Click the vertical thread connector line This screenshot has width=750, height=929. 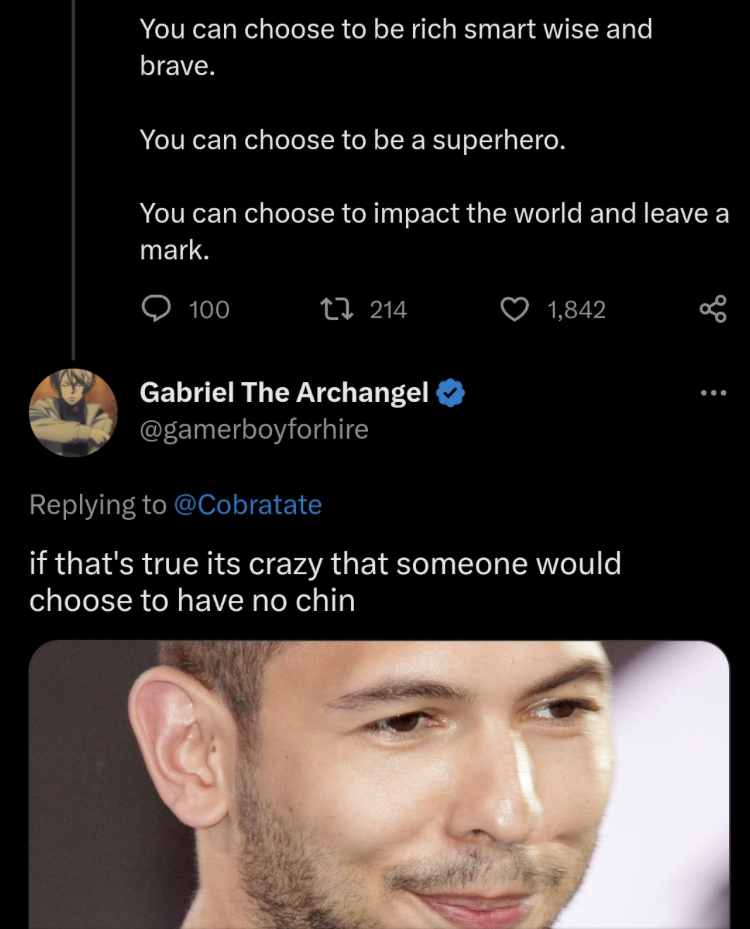pyautogui.click(x=73, y=180)
